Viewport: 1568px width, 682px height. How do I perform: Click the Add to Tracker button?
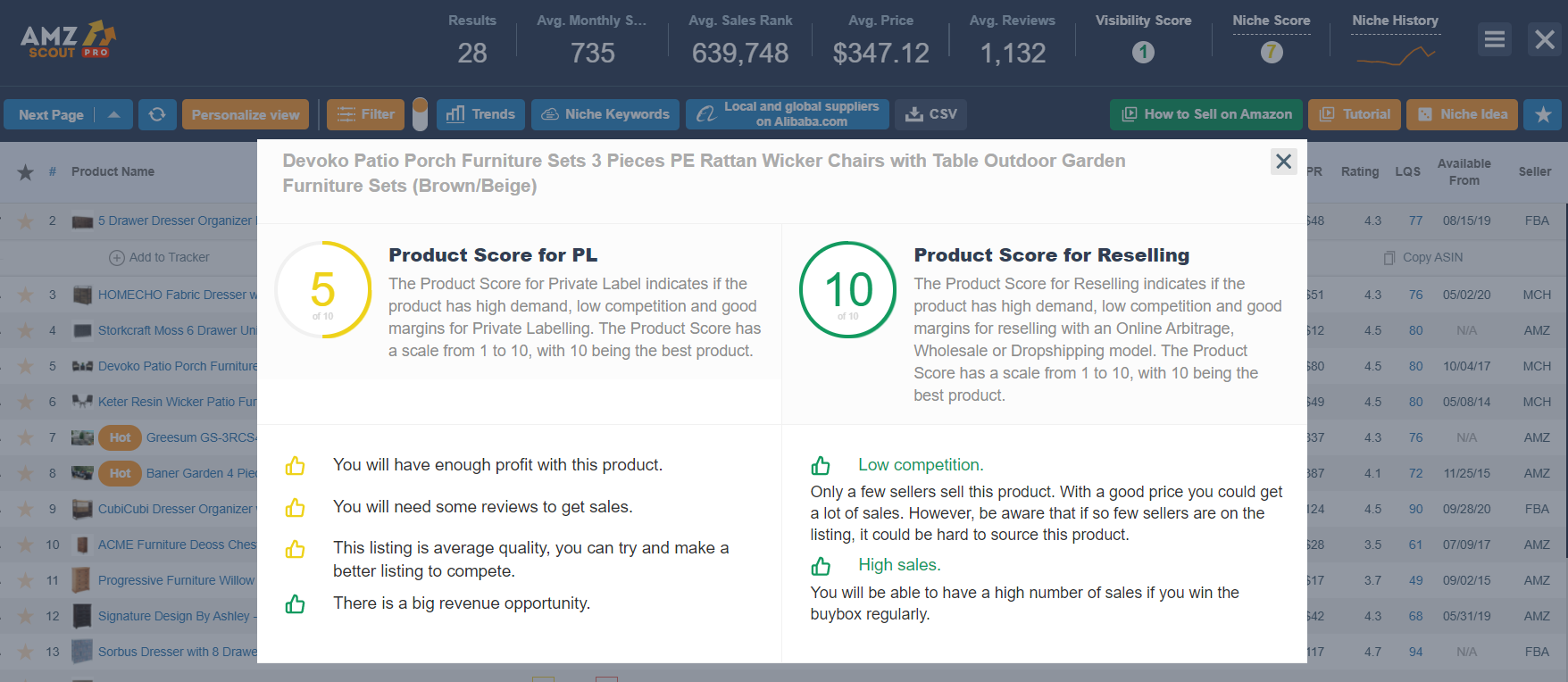coord(159,257)
